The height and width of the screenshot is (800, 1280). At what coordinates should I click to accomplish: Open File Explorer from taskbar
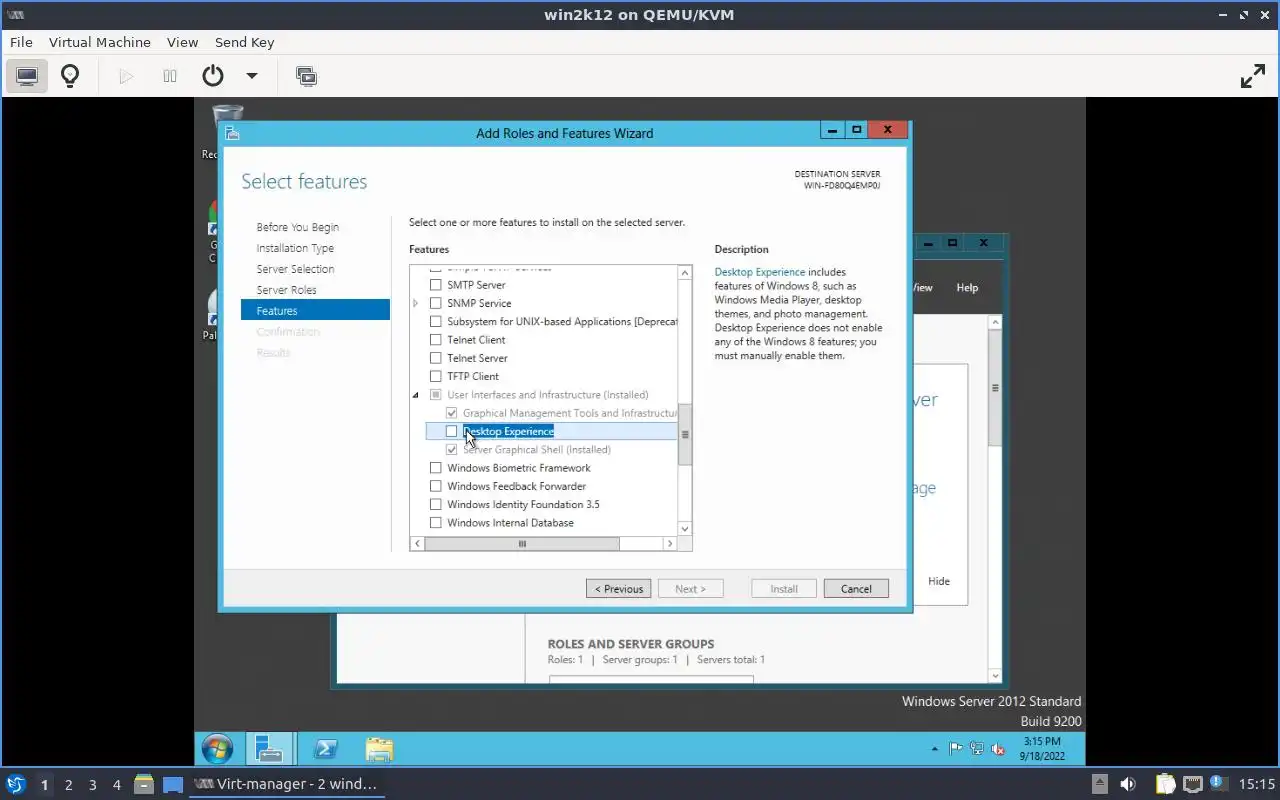379,748
